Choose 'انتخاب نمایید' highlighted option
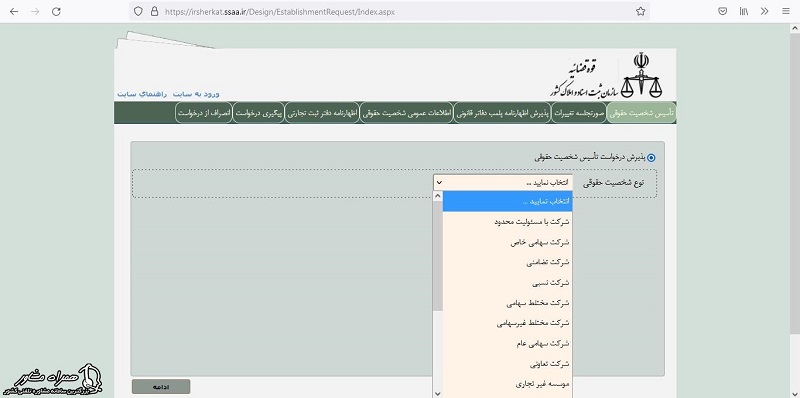The image size is (800, 398). 507,201
